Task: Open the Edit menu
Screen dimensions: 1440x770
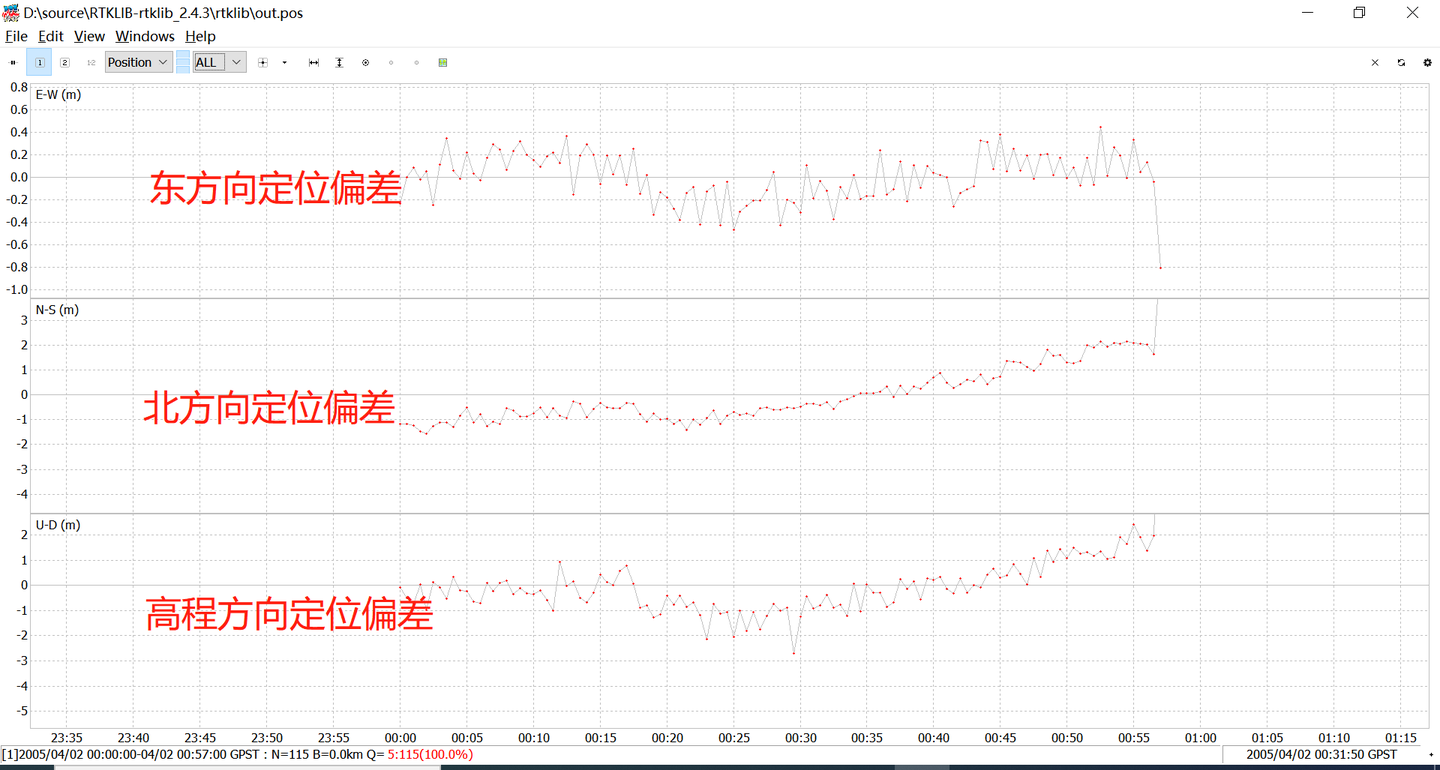Action: click(x=50, y=36)
